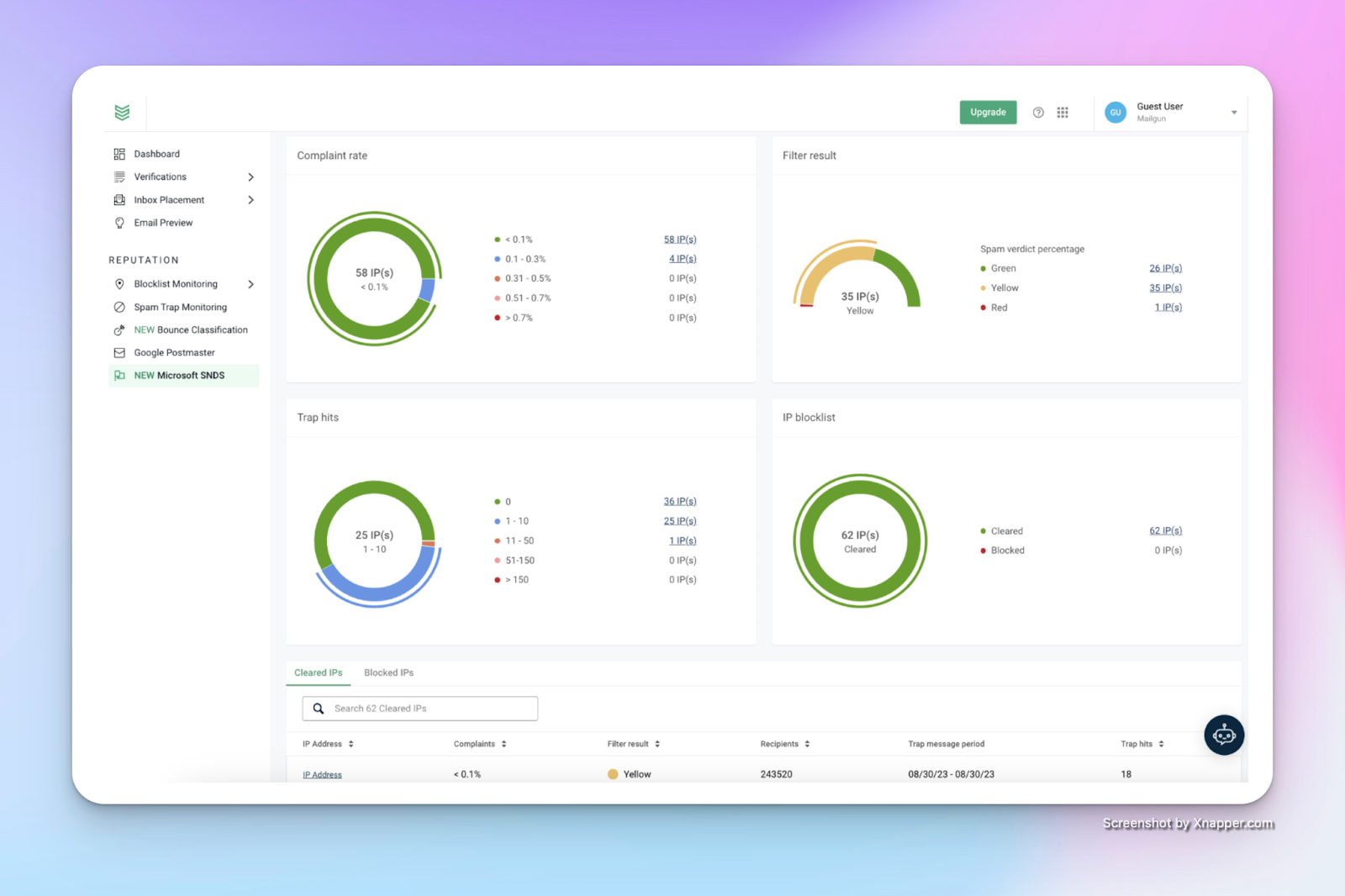
Task: Open the help question mark icon
Action: [1038, 113]
